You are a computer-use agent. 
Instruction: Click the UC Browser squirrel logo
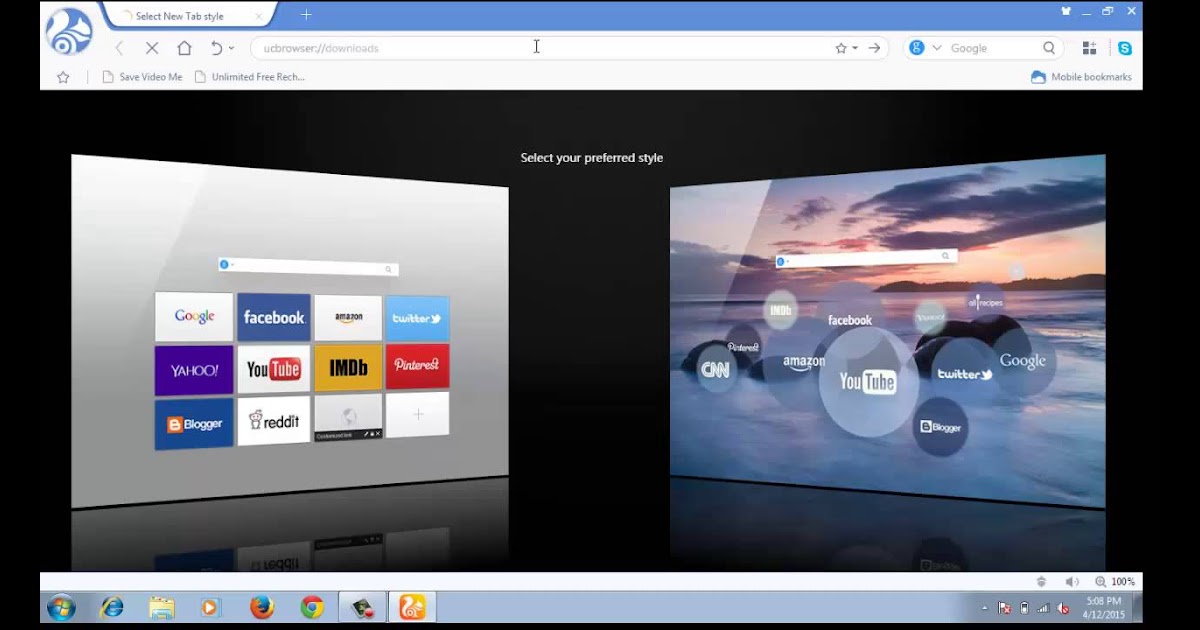pos(69,31)
